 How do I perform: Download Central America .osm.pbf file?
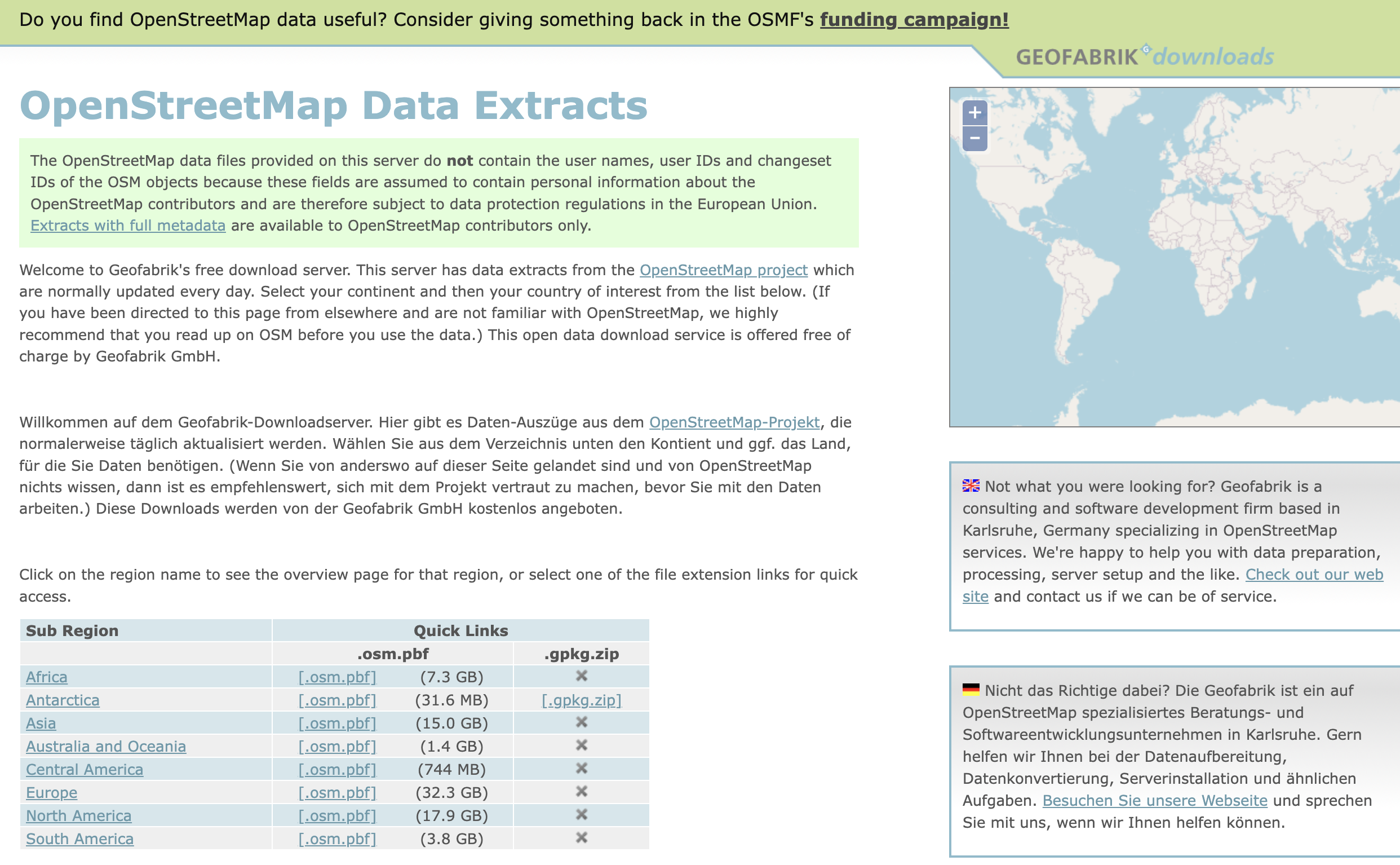[337, 770]
